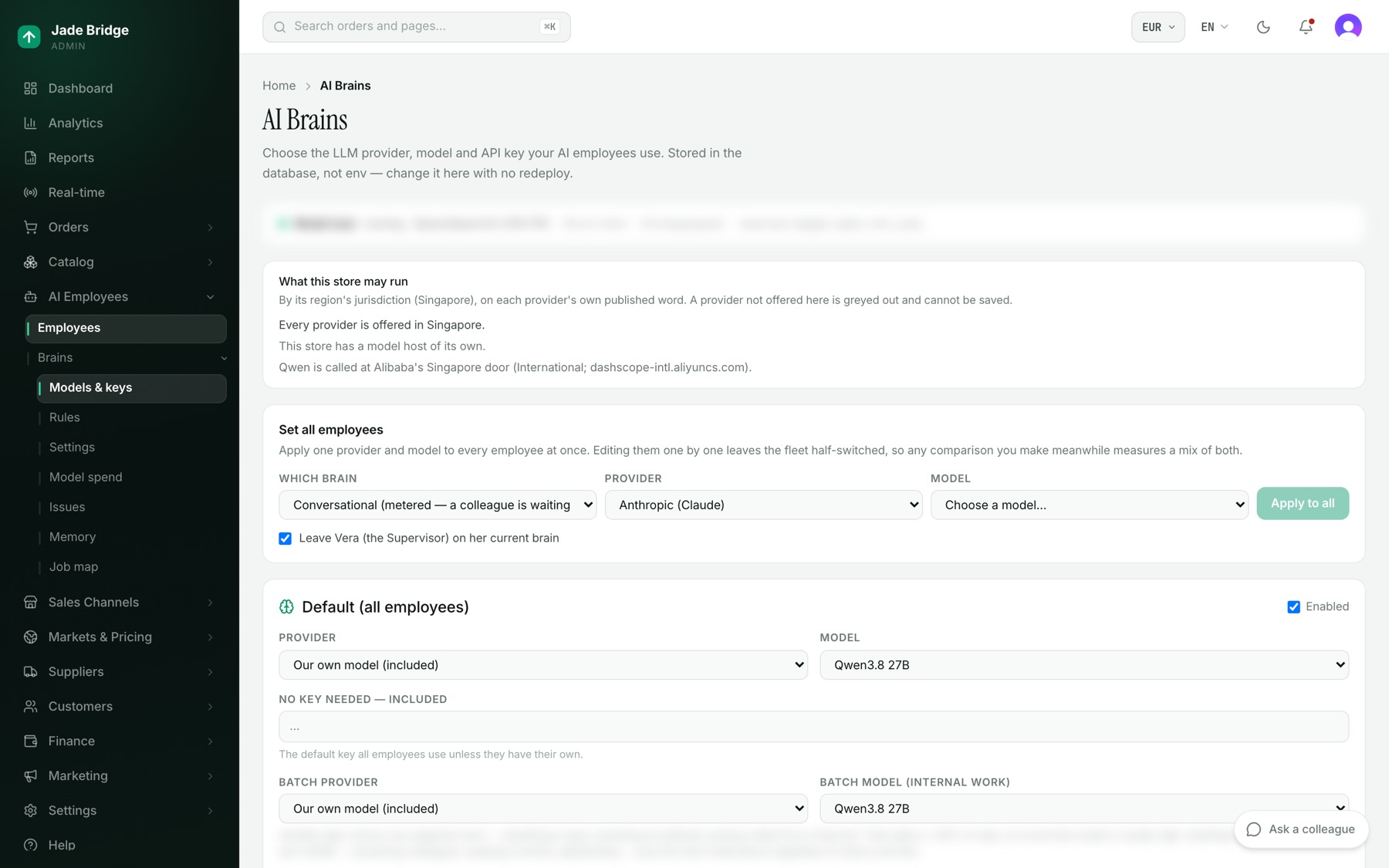Open the Default provider dropdown
This screenshot has height=868, width=1389.
point(543,665)
